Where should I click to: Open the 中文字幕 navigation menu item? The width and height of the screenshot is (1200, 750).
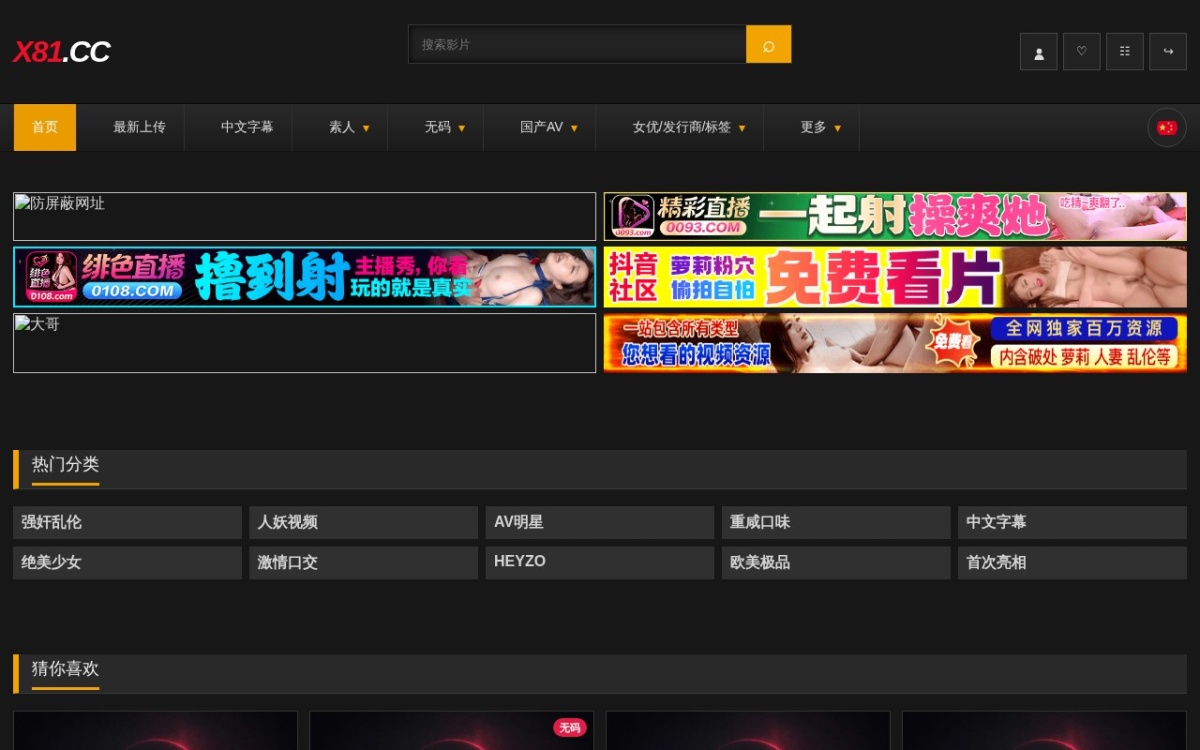(x=247, y=128)
